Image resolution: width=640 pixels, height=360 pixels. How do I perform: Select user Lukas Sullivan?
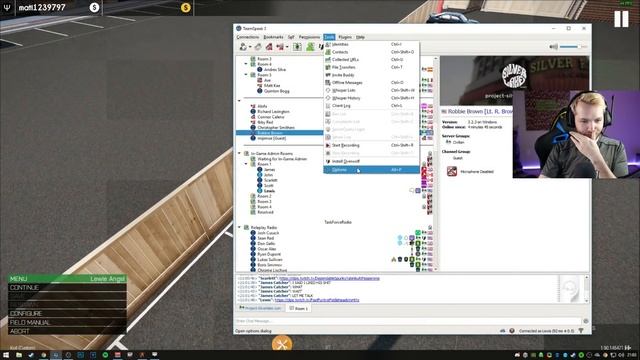pyautogui.click(x=269, y=259)
